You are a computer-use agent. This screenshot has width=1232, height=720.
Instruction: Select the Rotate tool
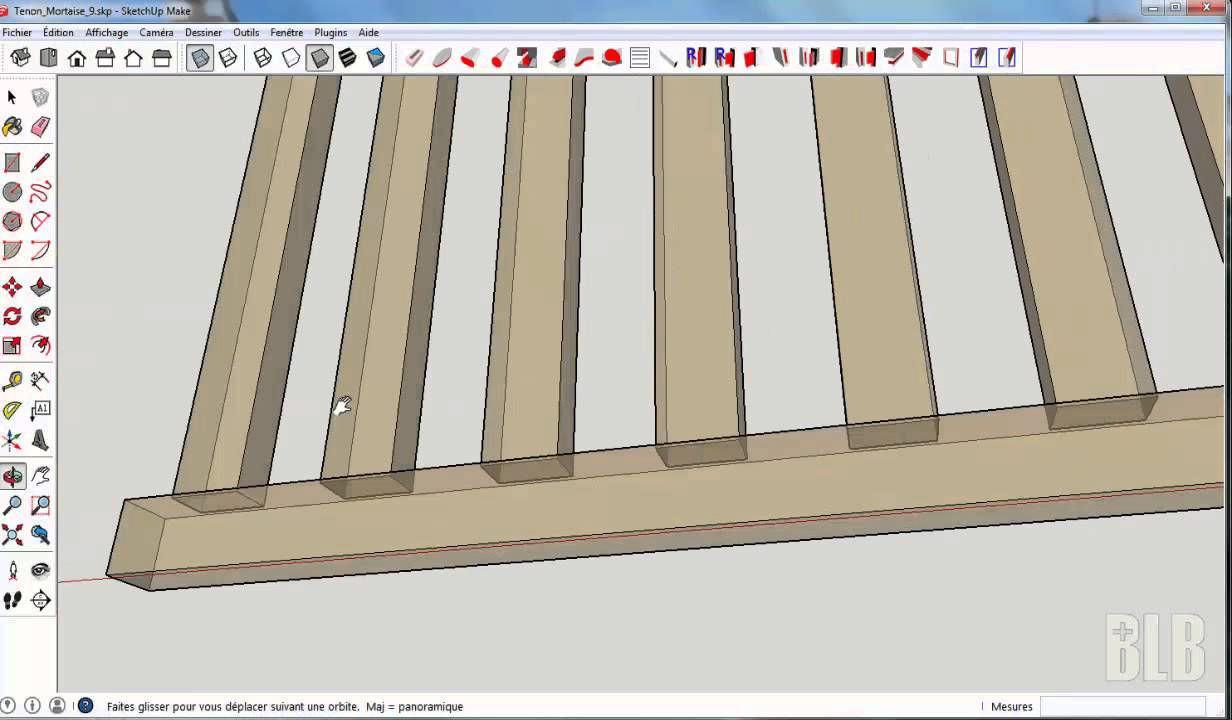click(x=12, y=317)
